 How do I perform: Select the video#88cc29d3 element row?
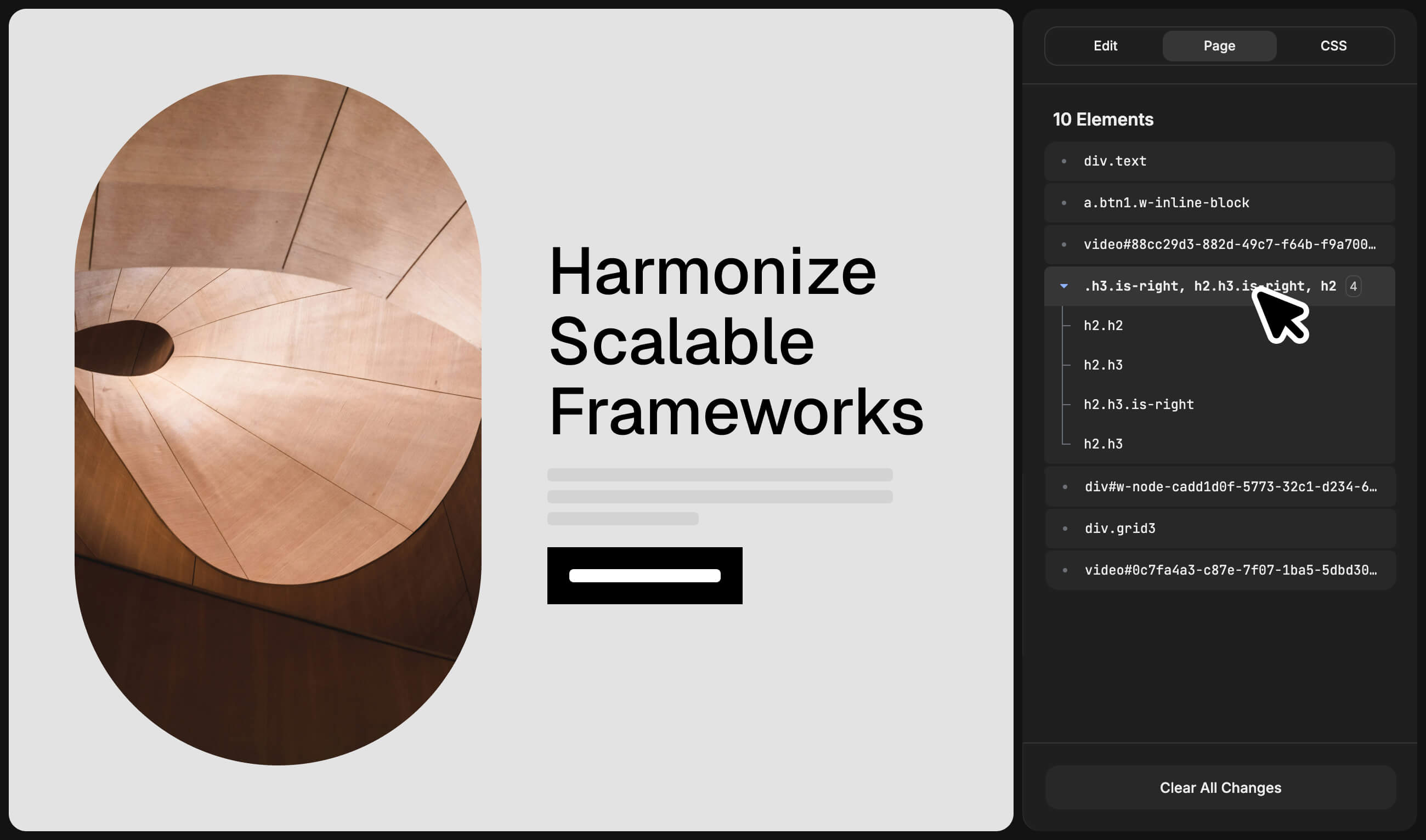[x=1219, y=245]
